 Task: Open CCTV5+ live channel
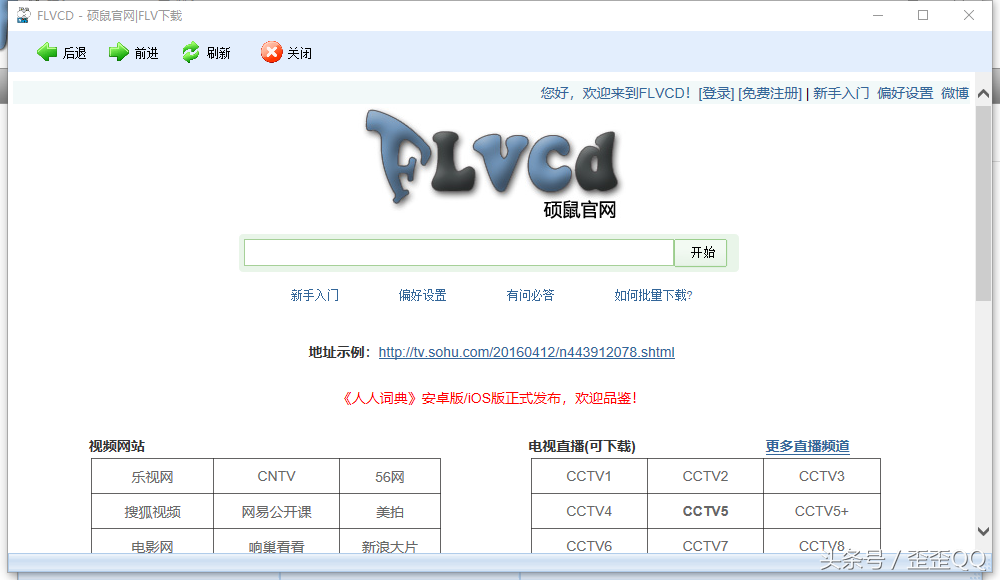[x=821, y=511]
